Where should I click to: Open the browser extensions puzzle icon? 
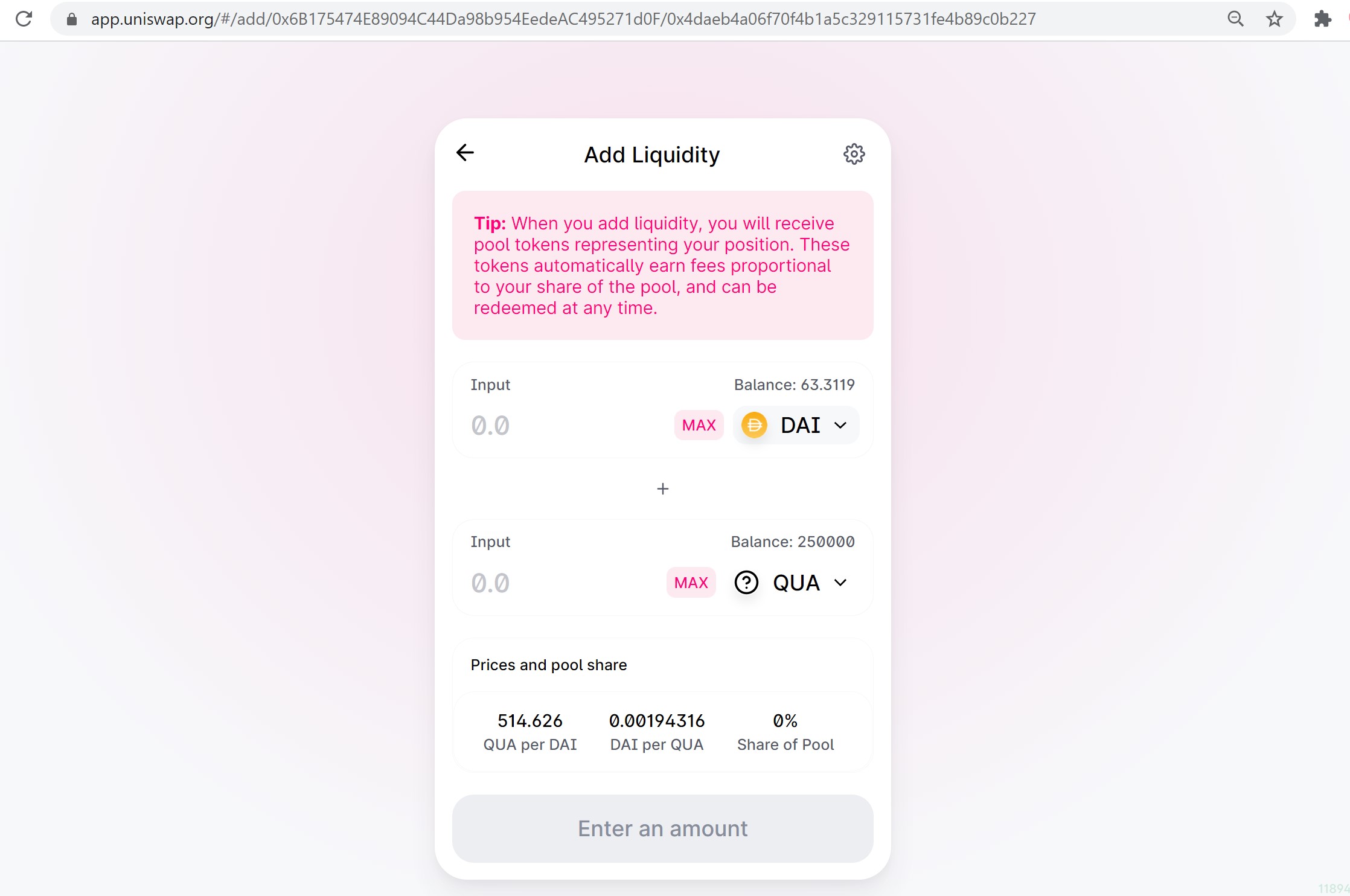(x=1322, y=19)
